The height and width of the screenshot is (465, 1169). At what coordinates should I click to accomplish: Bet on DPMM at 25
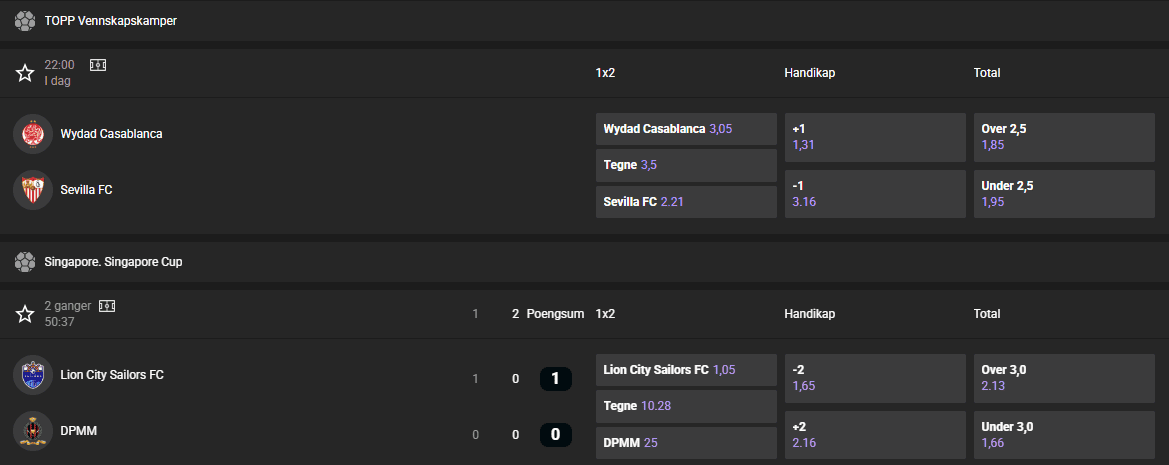(x=686, y=443)
